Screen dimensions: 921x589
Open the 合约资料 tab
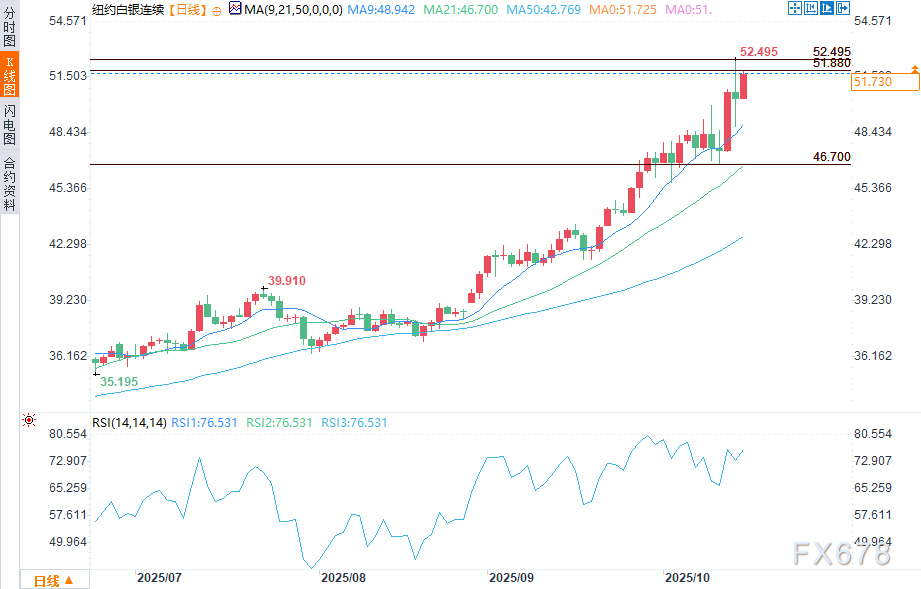point(9,183)
